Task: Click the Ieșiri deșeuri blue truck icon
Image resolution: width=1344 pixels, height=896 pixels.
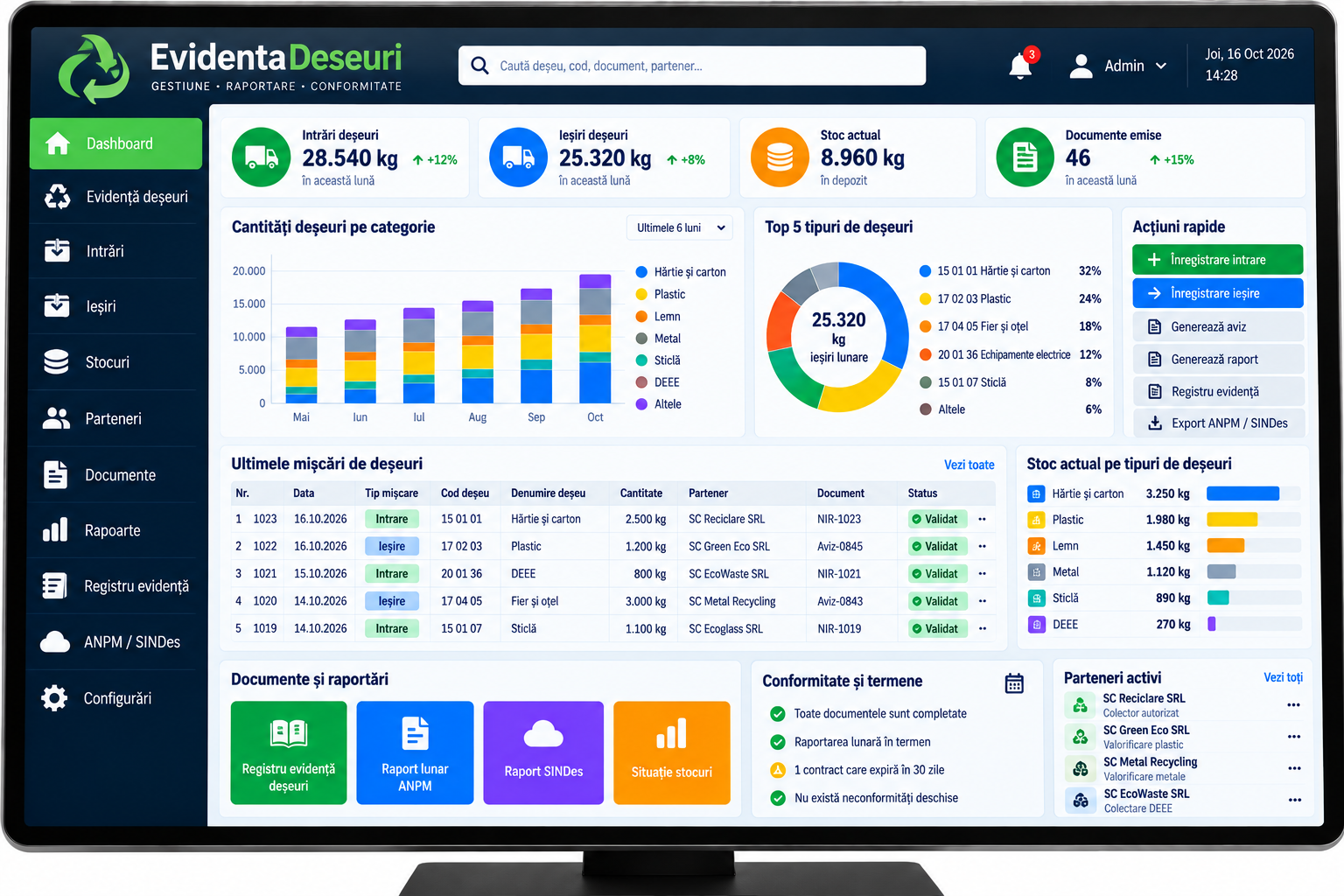Action: click(x=518, y=157)
